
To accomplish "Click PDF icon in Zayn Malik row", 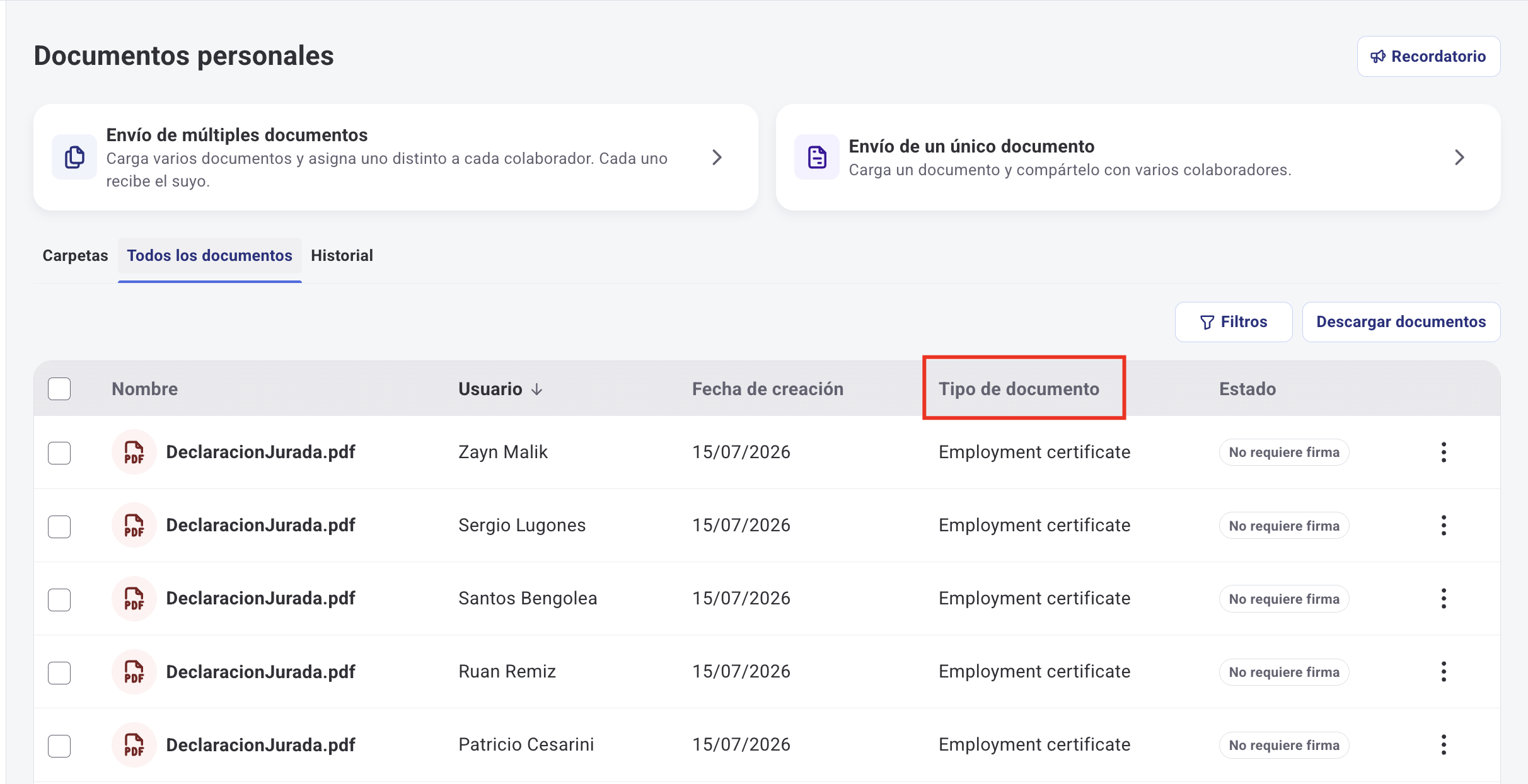I will (134, 453).
